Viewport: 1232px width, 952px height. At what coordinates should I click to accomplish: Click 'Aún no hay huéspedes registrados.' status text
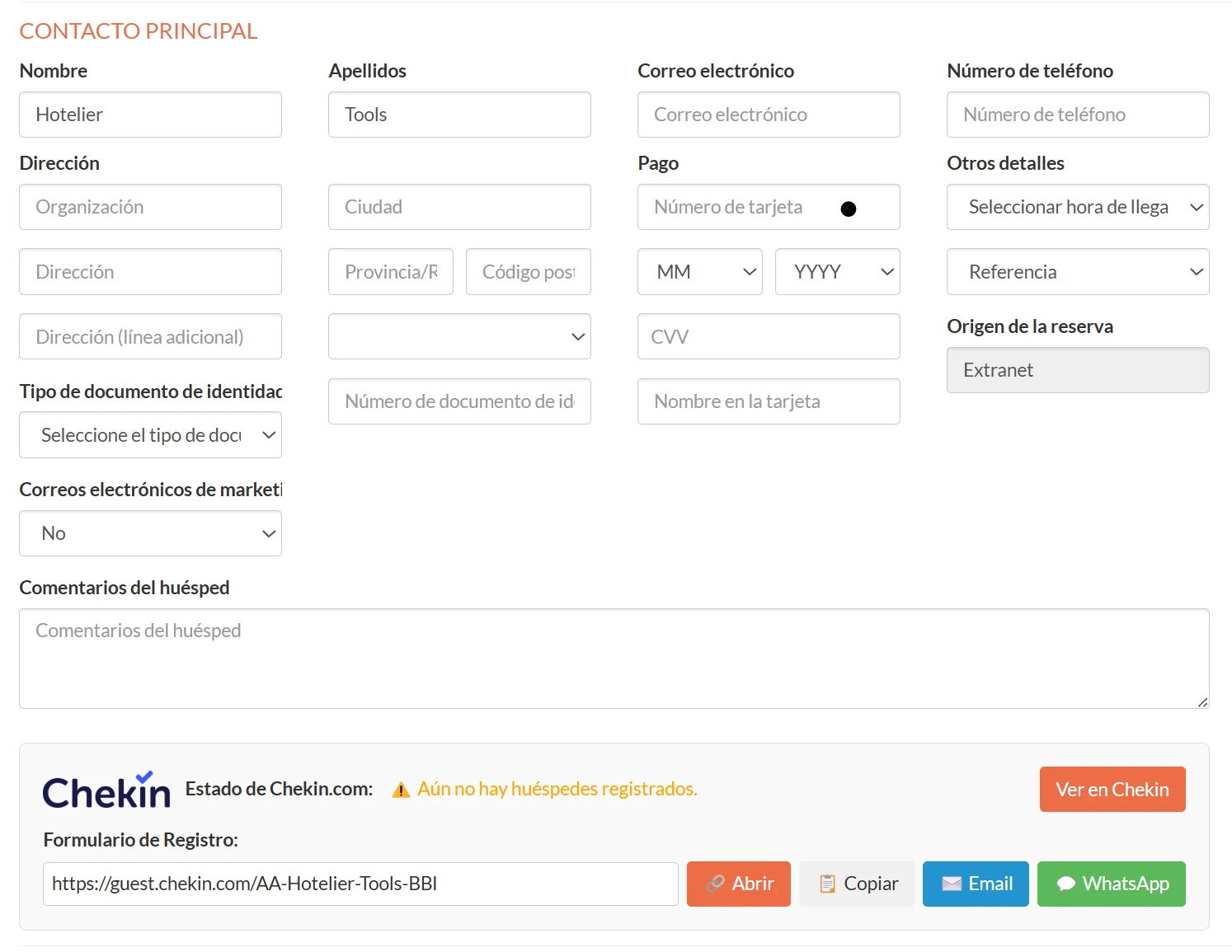point(557,789)
